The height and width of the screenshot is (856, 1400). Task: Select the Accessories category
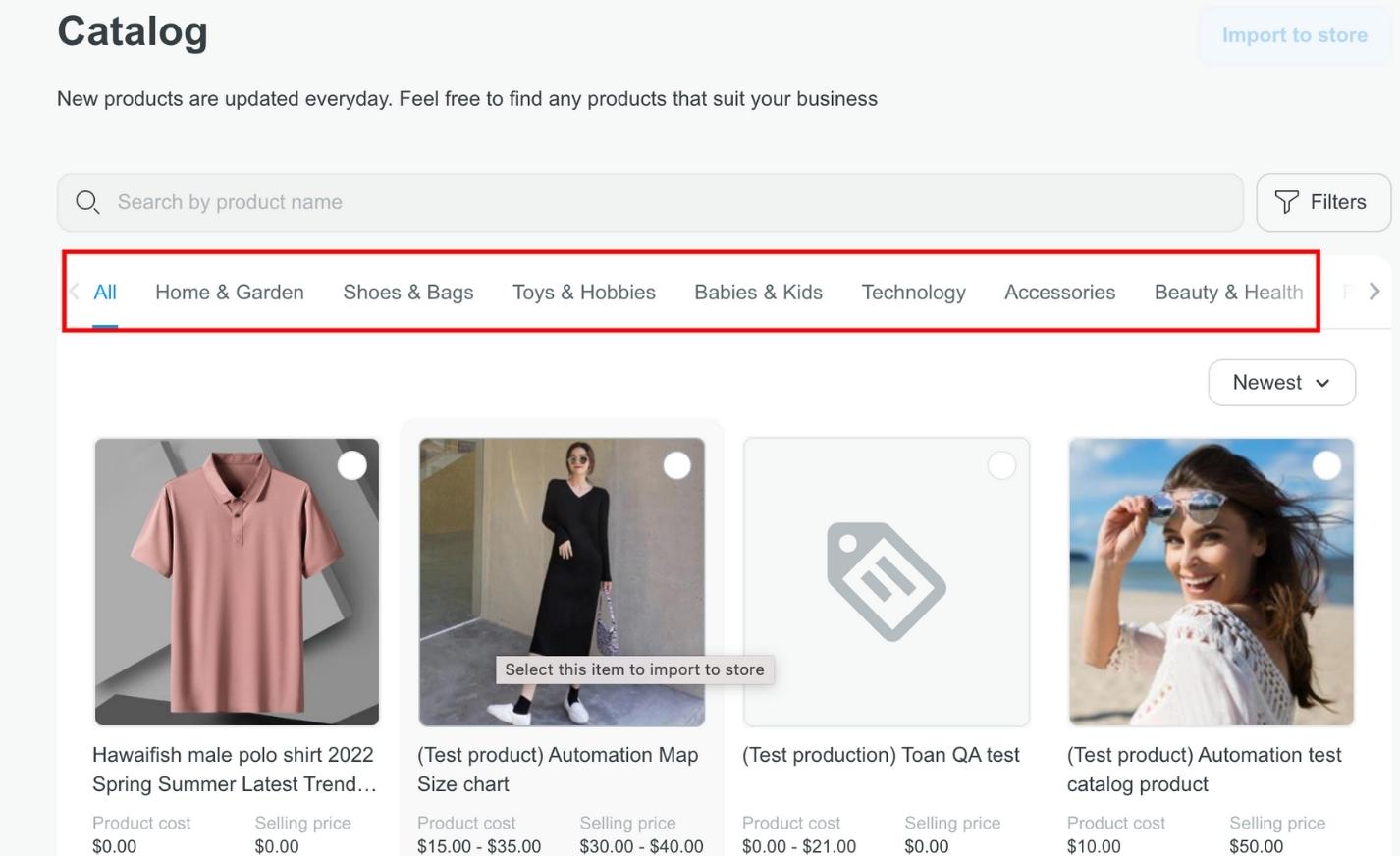click(1059, 292)
